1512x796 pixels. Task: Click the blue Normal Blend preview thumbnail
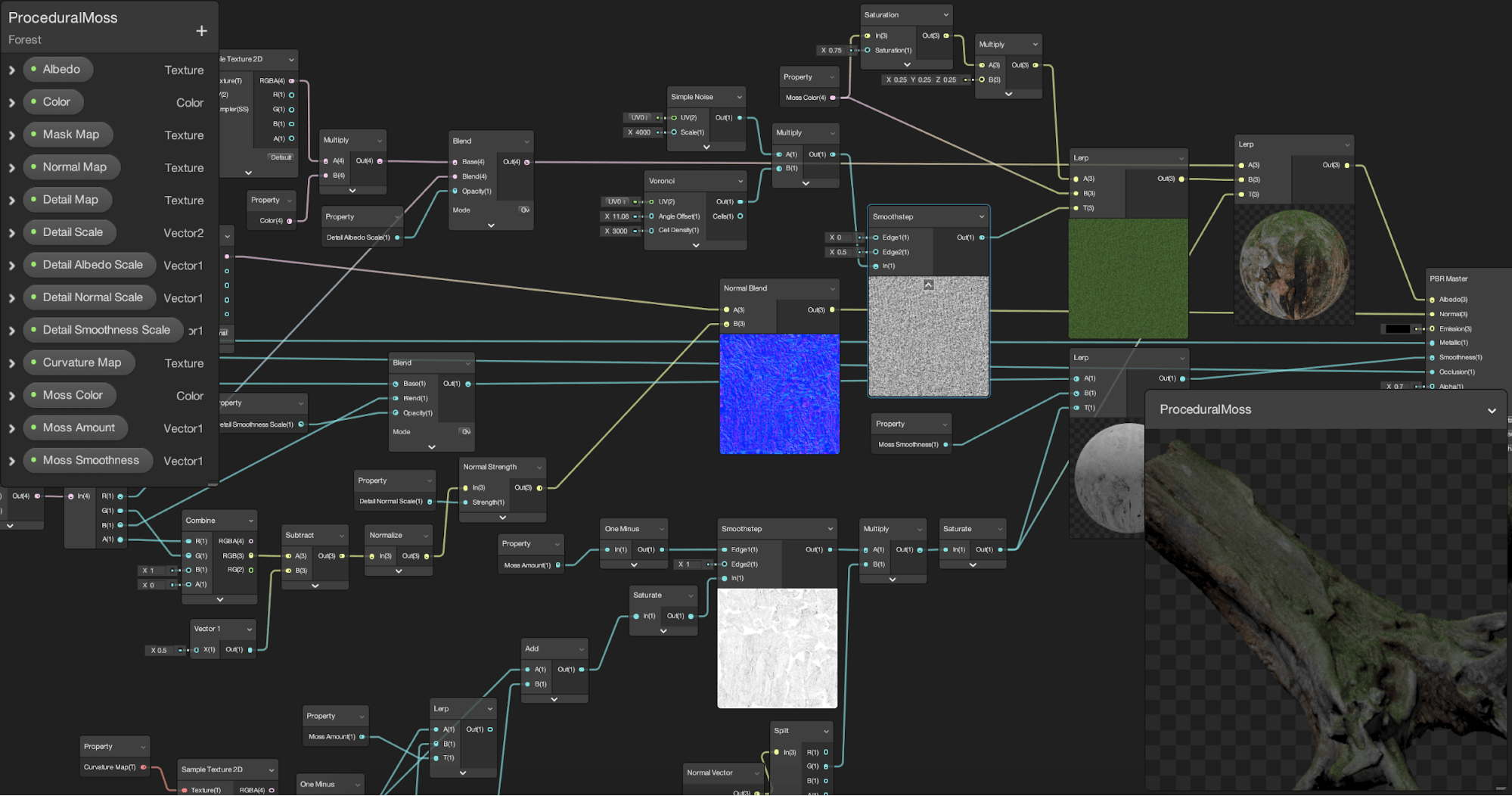[x=779, y=394]
